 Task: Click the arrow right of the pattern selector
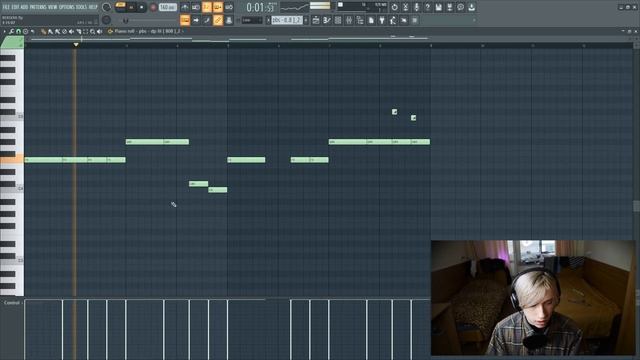(306, 20)
